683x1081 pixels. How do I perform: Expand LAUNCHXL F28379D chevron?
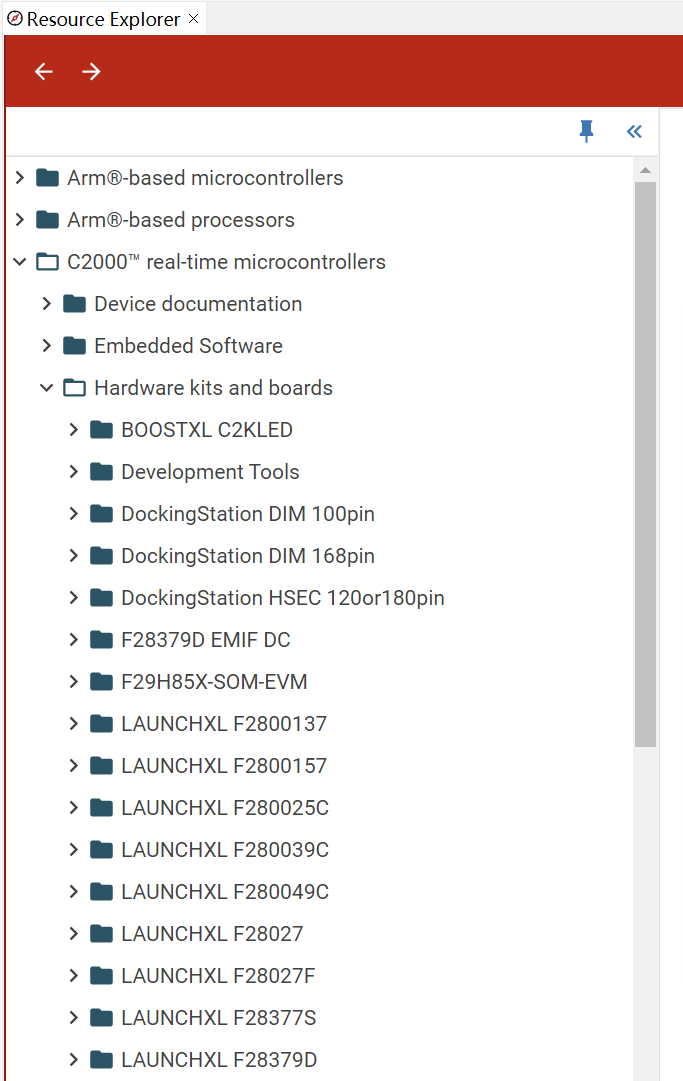[73, 1060]
